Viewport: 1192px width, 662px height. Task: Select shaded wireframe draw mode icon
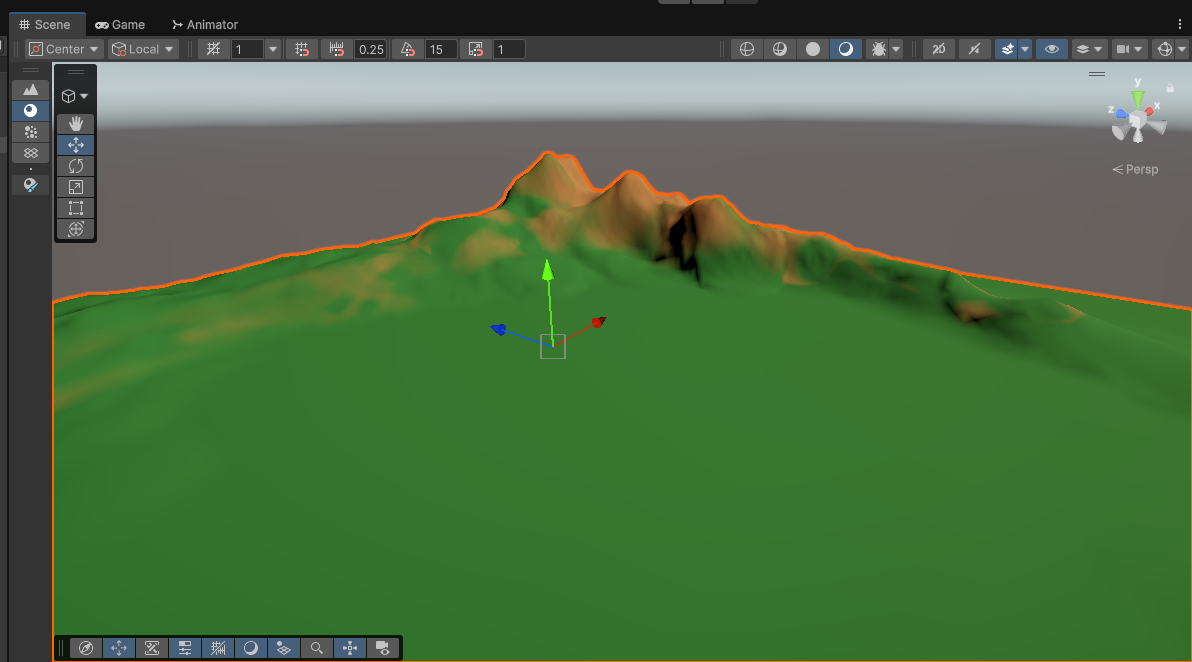coord(780,49)
